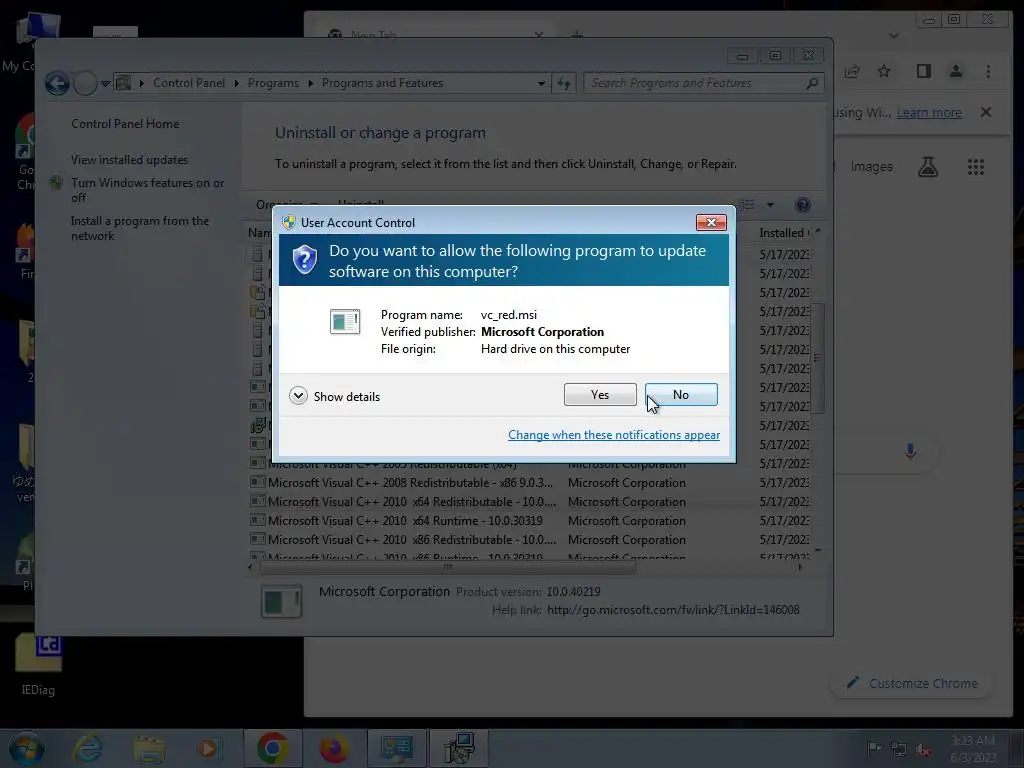Image resolution: width=1024 pixels, height=768 pixels.
Task: Click the forward arrow in Control Panel window
Action: pyautogui.click(x=84, y=83)
